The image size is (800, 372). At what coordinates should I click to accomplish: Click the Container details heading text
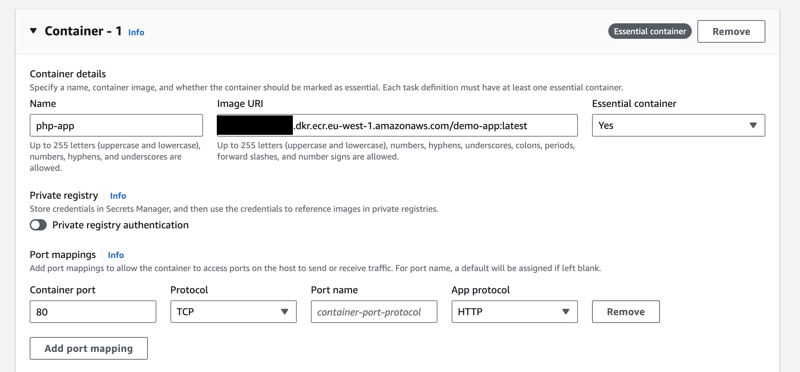(68, 75)
